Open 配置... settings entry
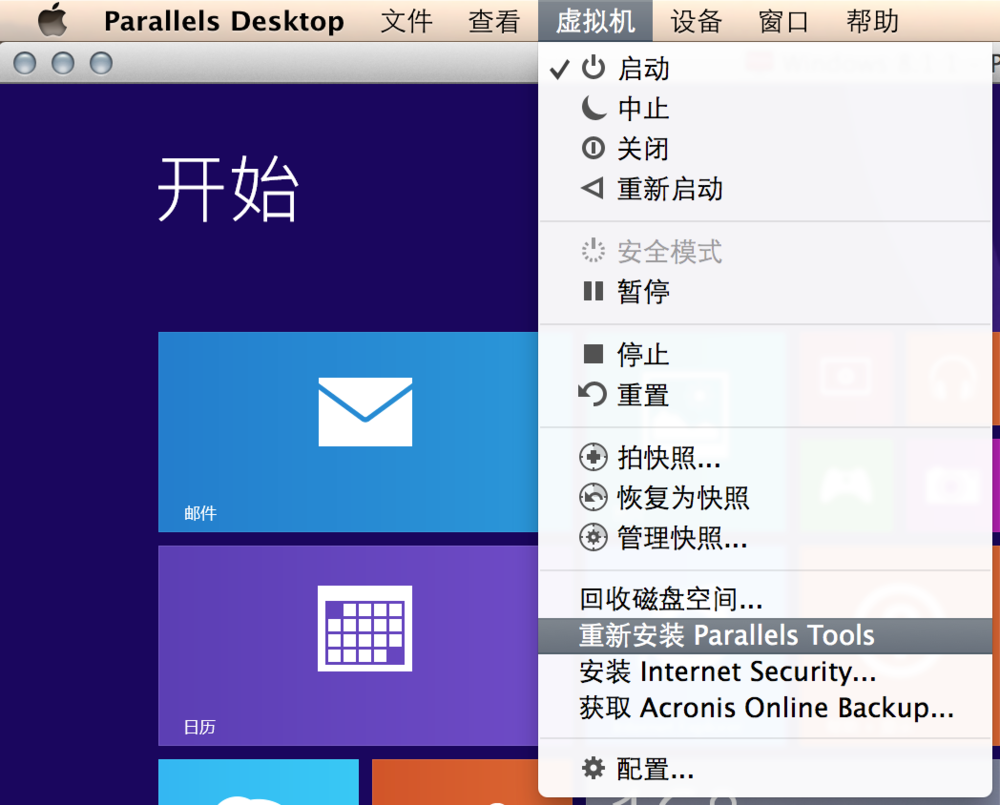The image size is (1000, 805). 765,769
